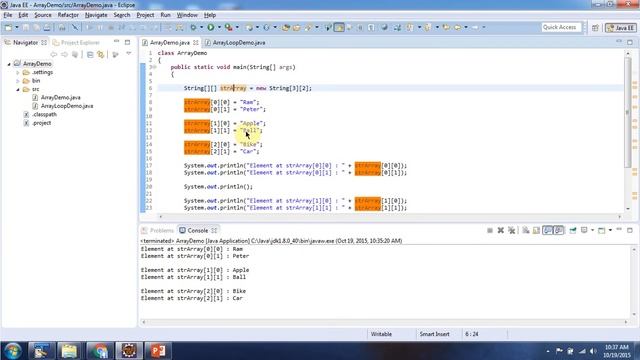Viewport: 640px width, 360px height.
Task: Click the line 3 fold marker in editor
Action: [154, 67]
